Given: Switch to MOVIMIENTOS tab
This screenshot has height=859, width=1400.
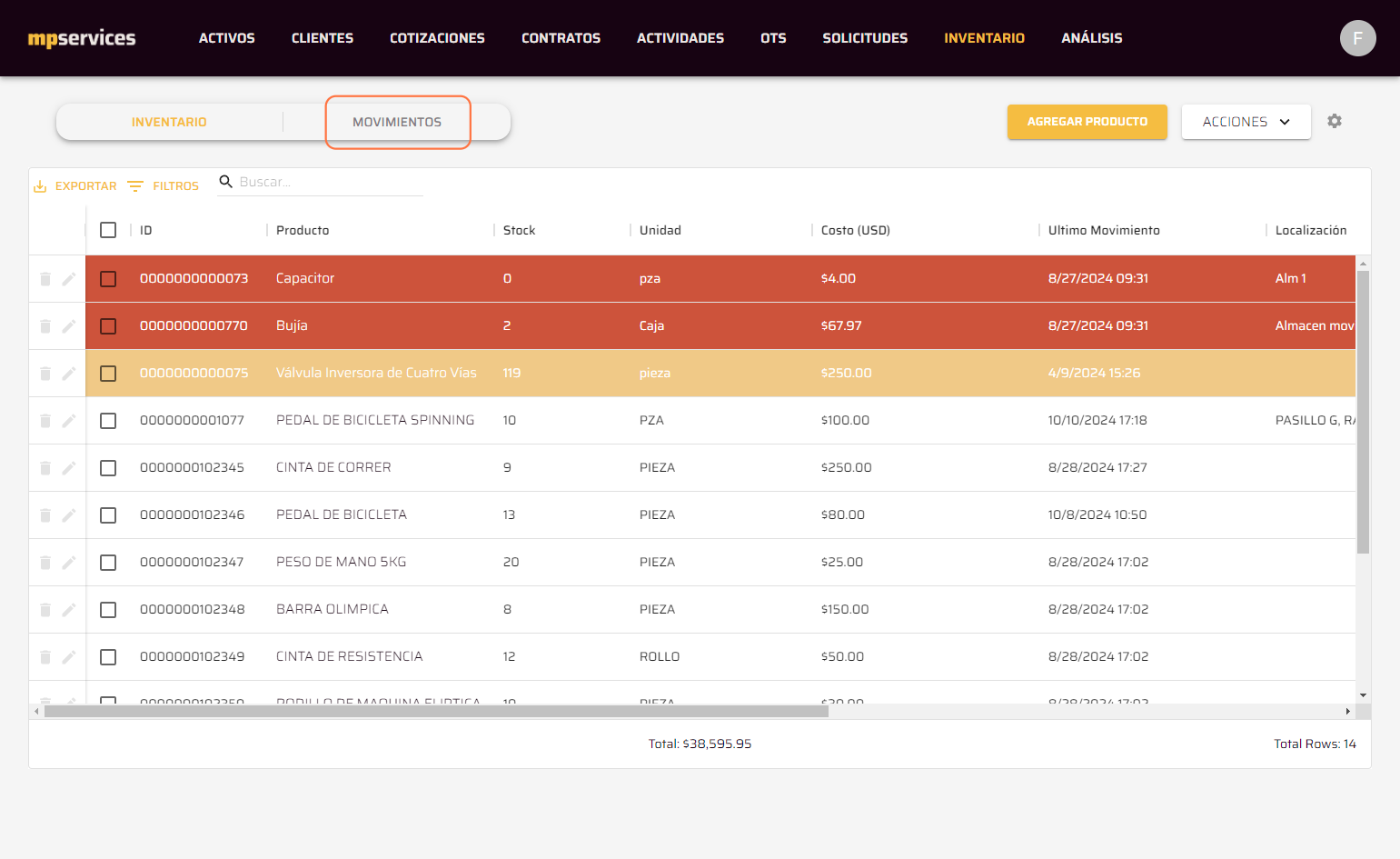Looking at the screenshot, I should tap(397, 122).
